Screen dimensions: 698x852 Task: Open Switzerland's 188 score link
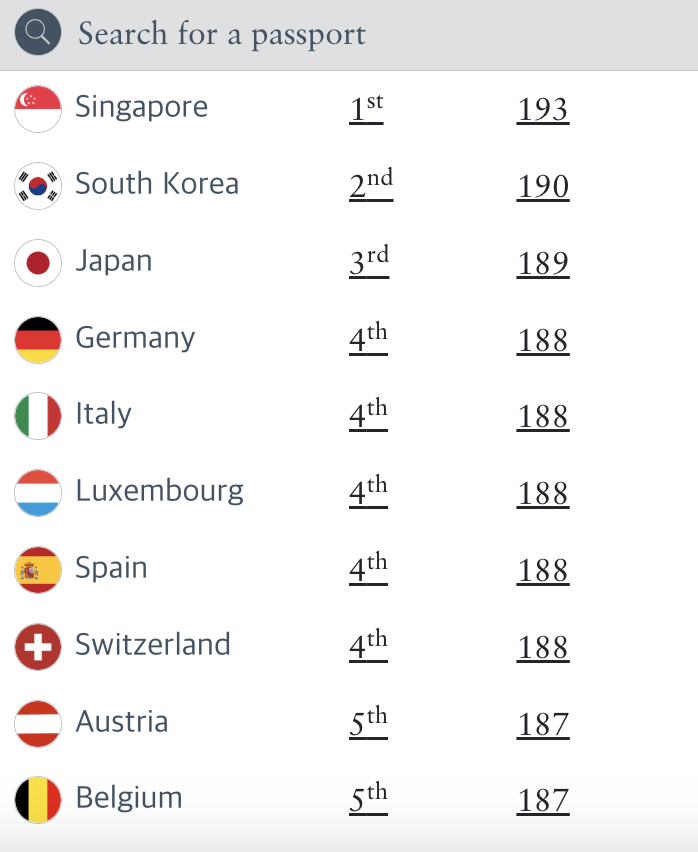point(543,647)
